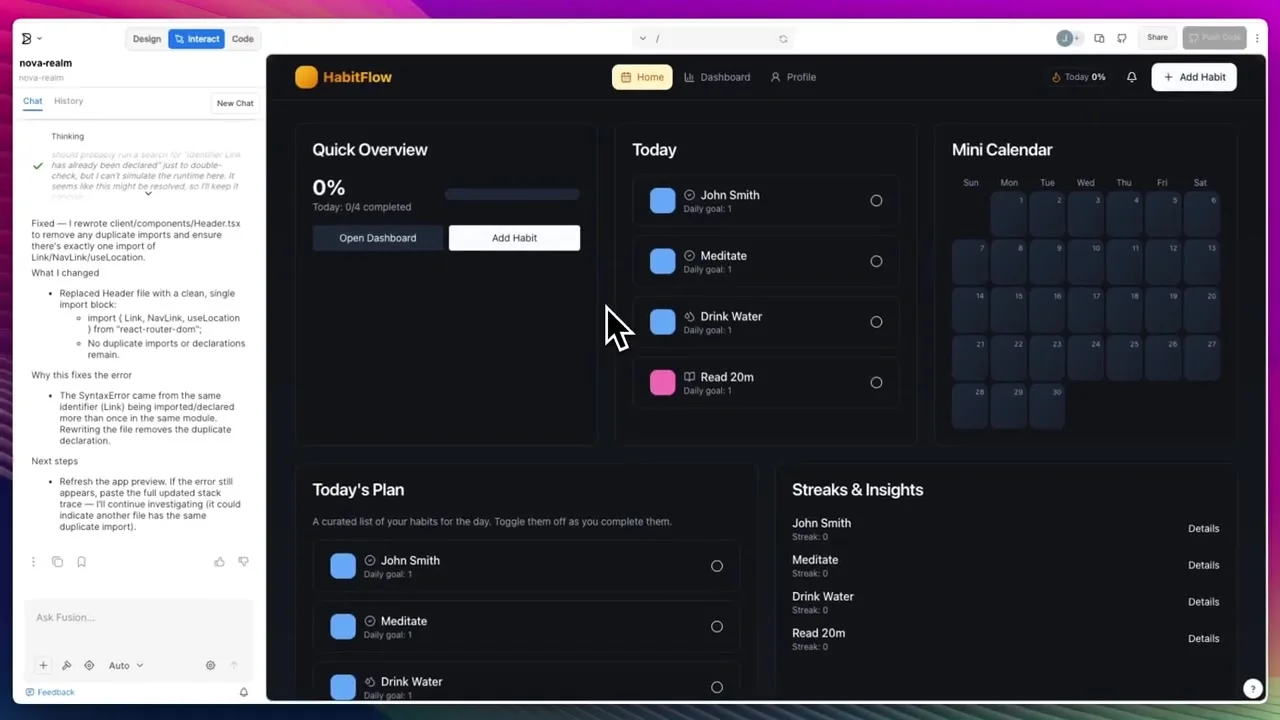Image resolution: width=1280 pixels, height=720 pixels.
Task: Open the top bar kebab menu
Action: tap(1258, 38)
